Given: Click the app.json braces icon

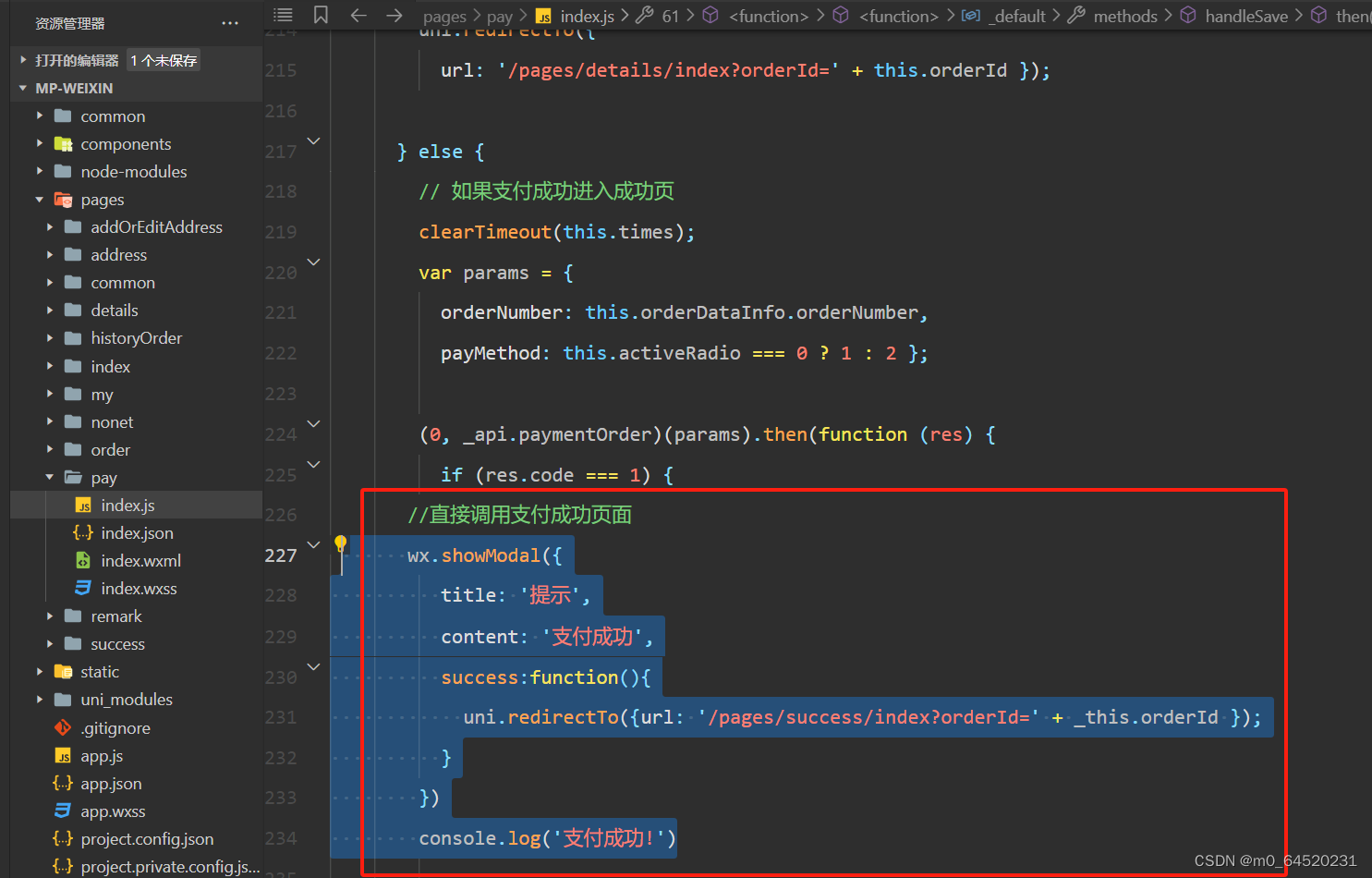Looking at the screenshot, I should (63, 784).
